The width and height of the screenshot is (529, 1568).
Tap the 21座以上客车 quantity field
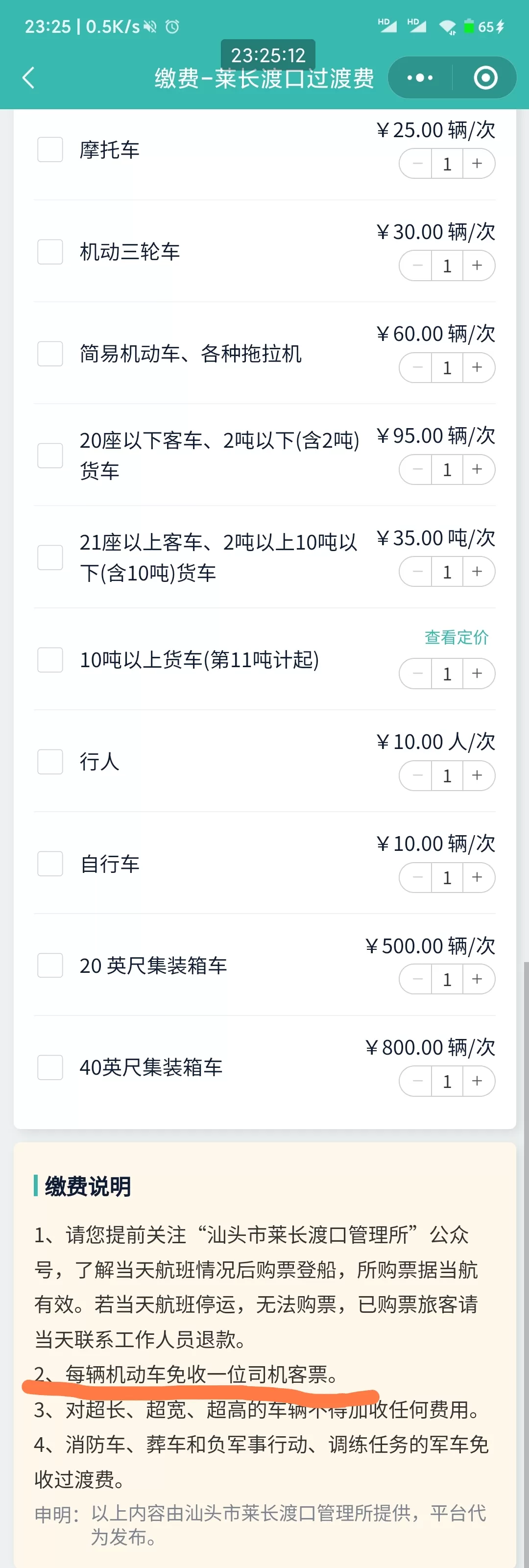[447, 572]
